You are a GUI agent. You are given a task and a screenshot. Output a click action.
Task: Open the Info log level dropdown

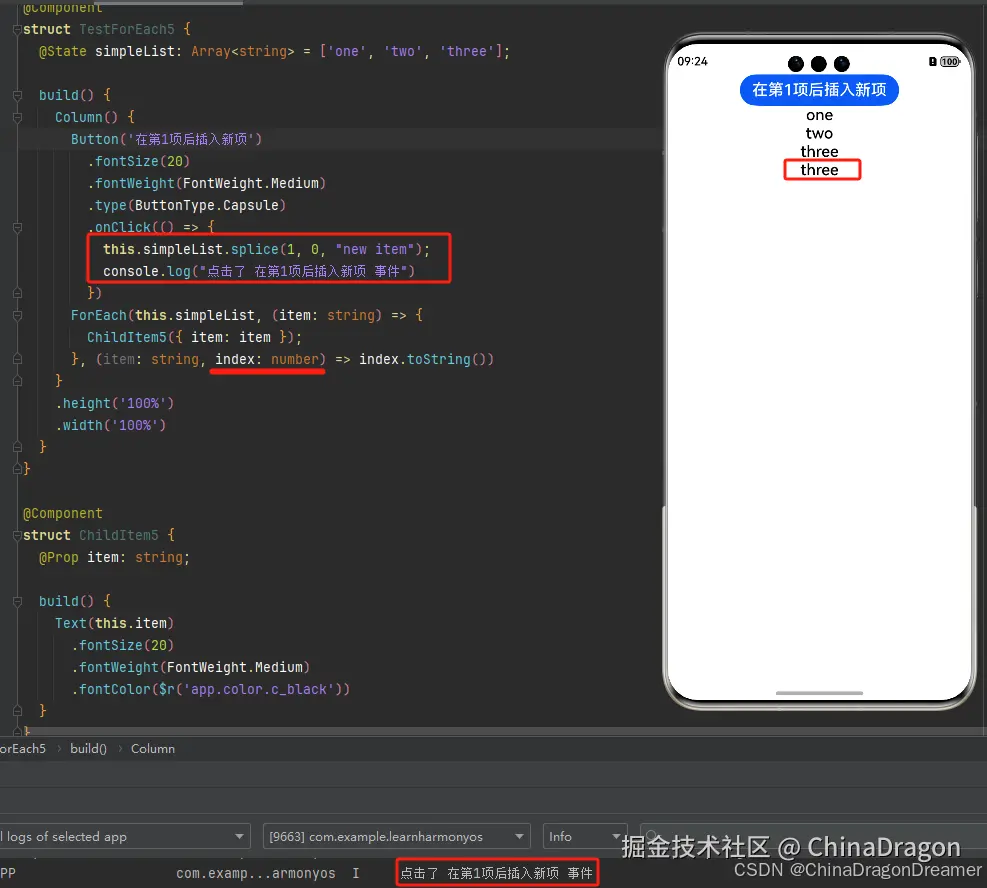pyautogui.click(x=585, y=836)
